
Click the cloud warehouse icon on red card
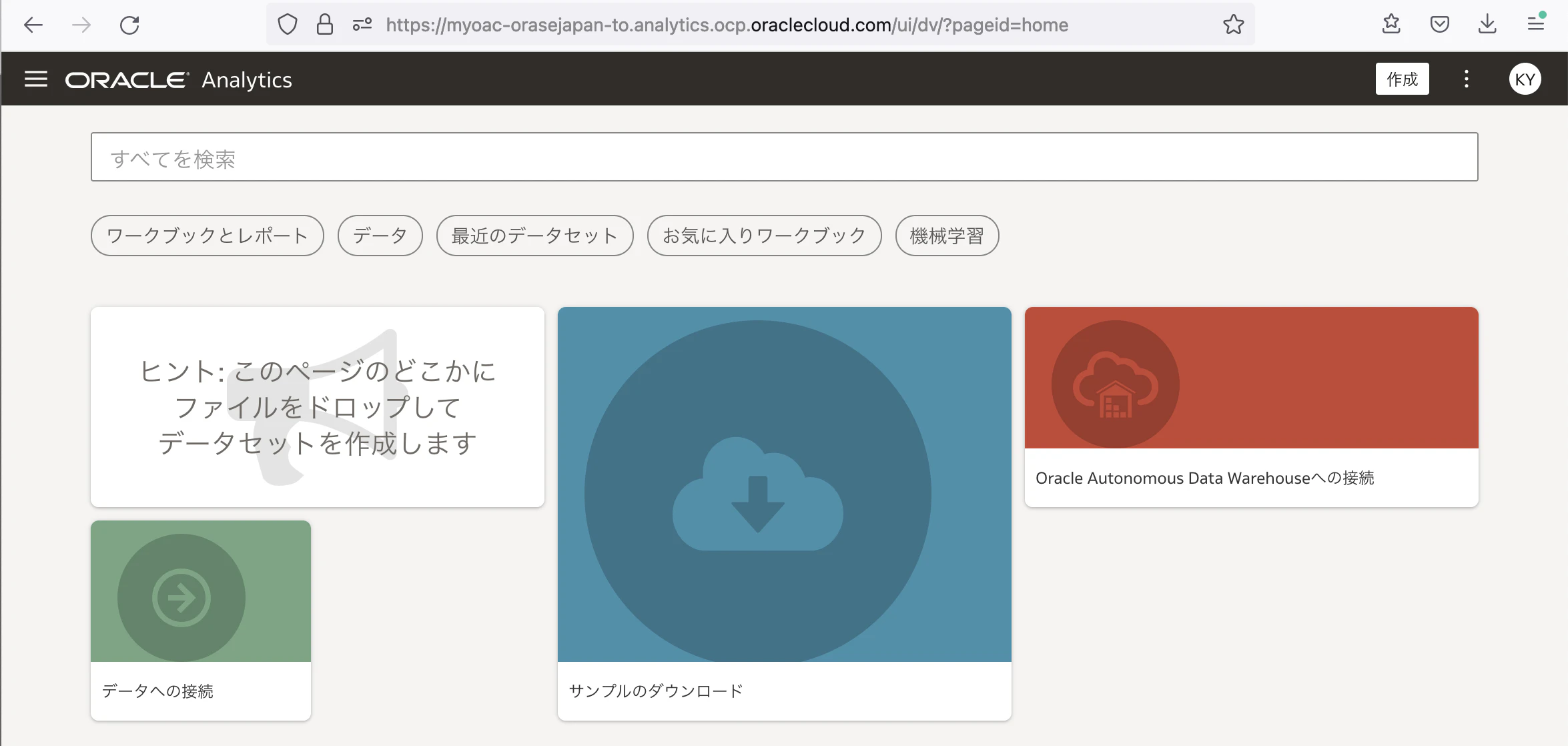click(x=1116, y=385)
